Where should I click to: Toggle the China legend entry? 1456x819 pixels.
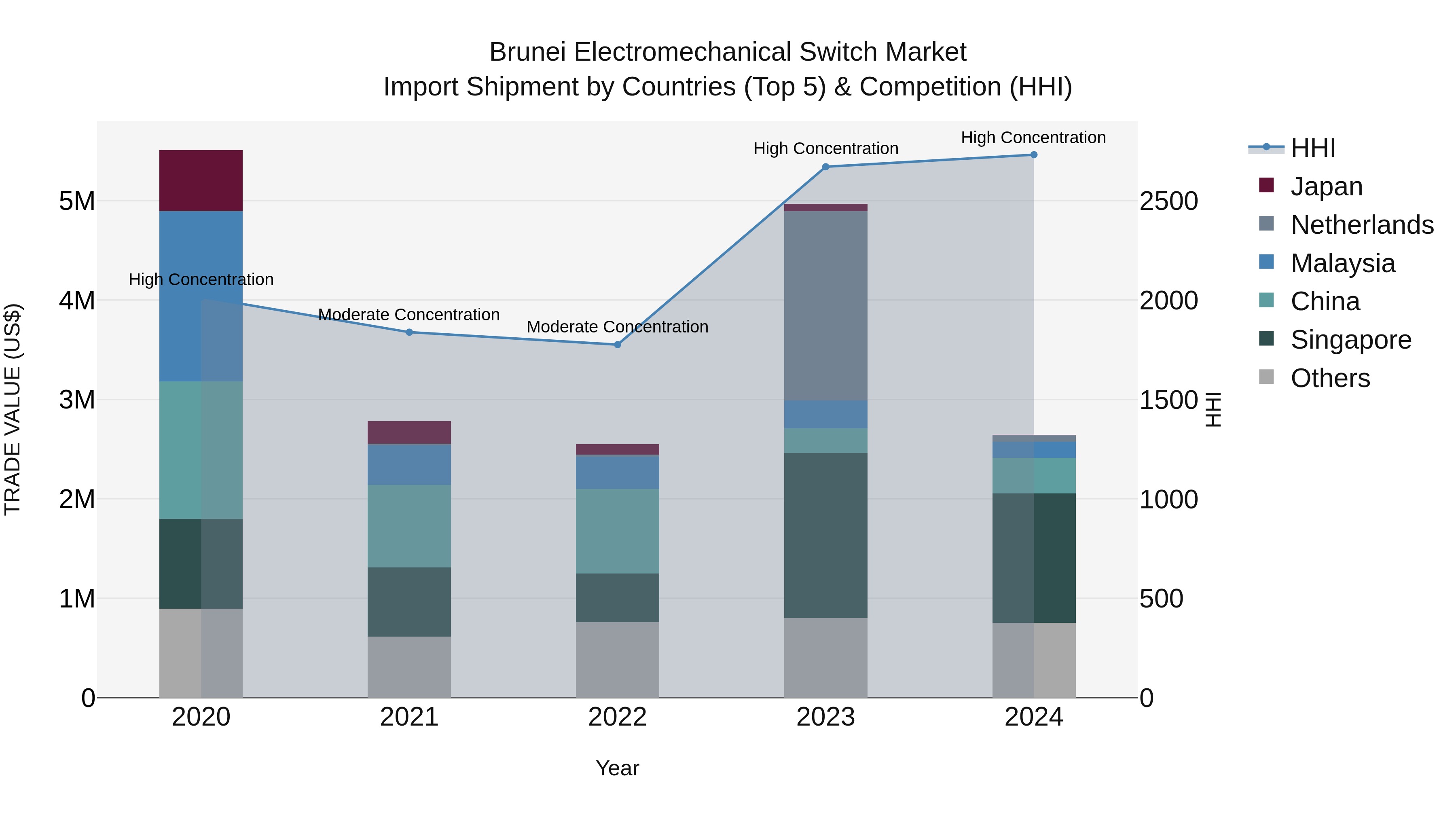(x=1309, y=301)
